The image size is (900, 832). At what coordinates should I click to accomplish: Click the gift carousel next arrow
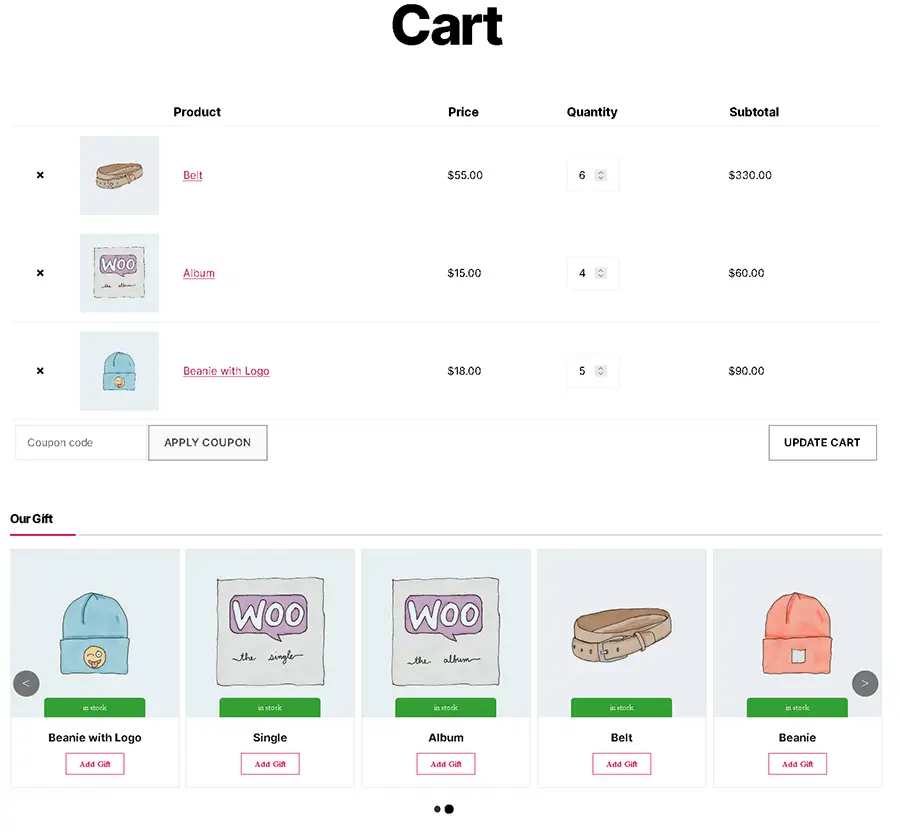[x=865, y=684]
